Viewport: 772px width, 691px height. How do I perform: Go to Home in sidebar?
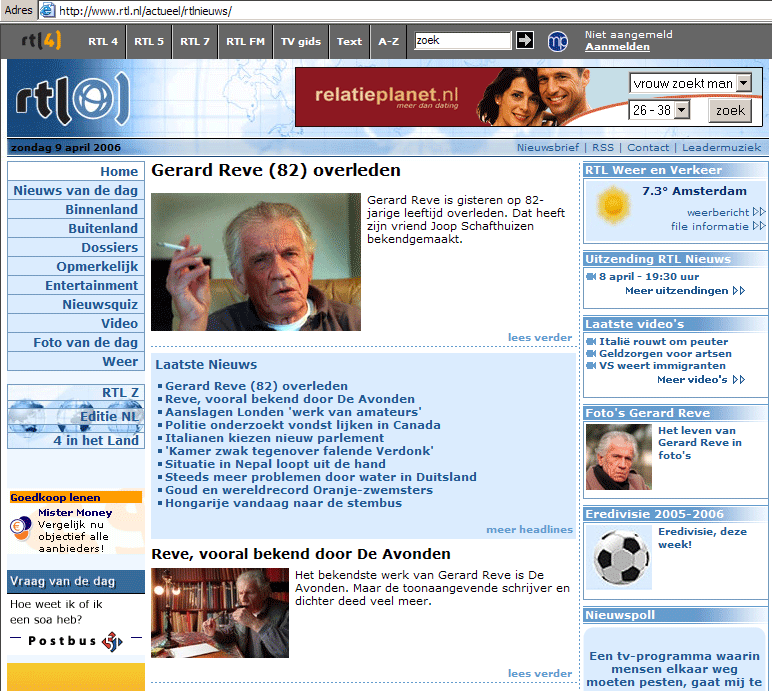coord(76,171)
